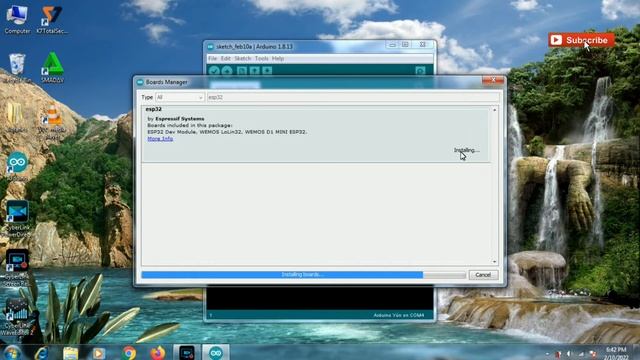The image size is (640, 360).
Task: Select the CyberLink WaveEditor 2 desktop icon
Action: coord(17,318)
